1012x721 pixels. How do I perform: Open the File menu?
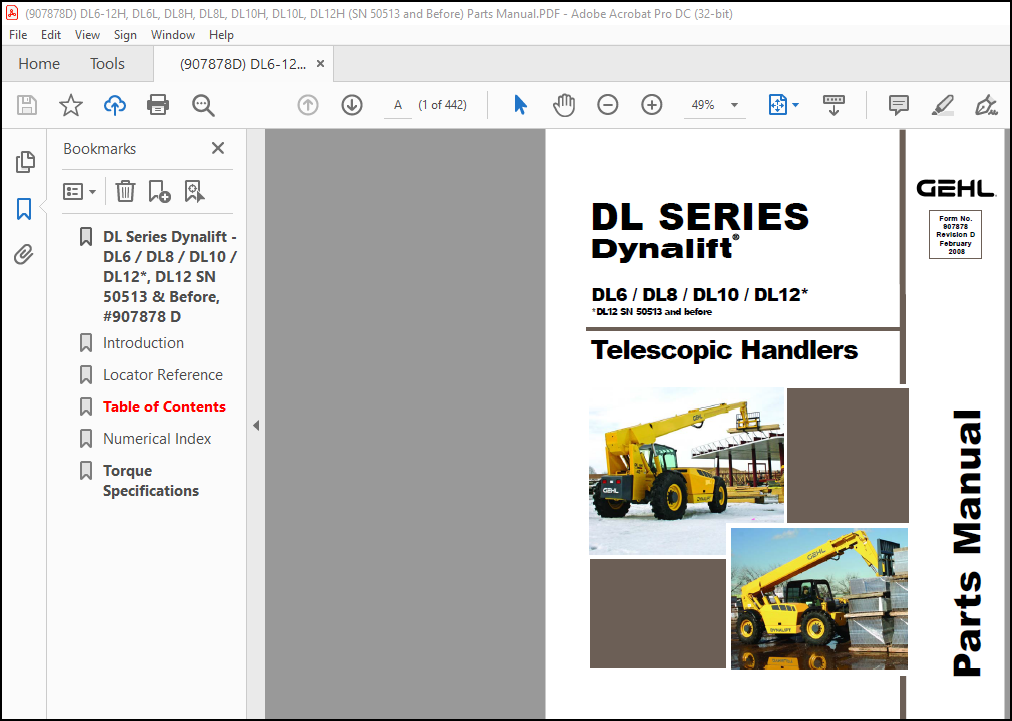pyautogui.click(x=18, y=35)
